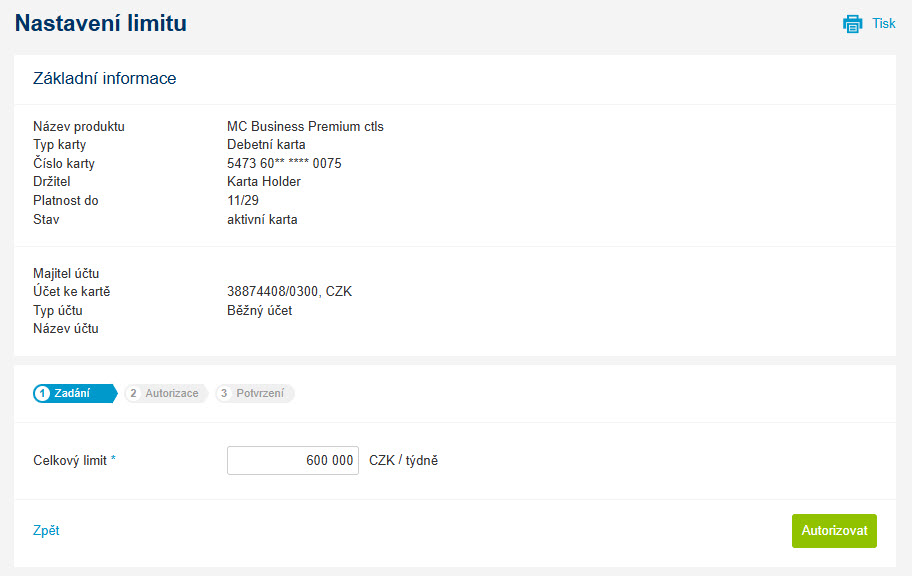Click the MC Business Premium ctls product name

305,126
